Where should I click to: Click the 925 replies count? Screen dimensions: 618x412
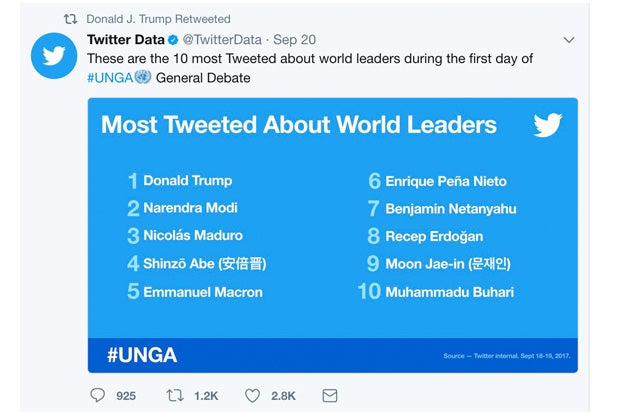[125, 396]
